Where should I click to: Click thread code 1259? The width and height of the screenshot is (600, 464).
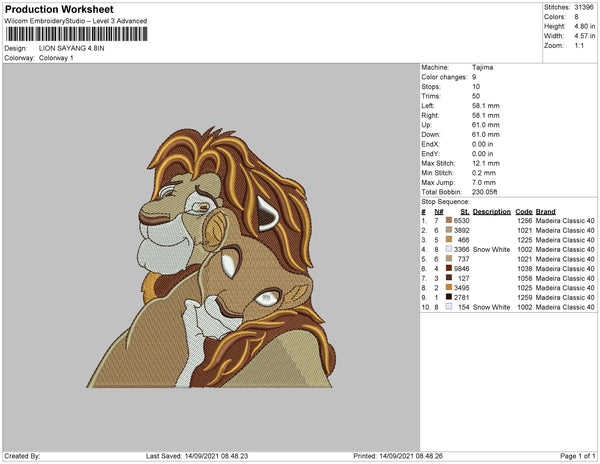[525, 297]
